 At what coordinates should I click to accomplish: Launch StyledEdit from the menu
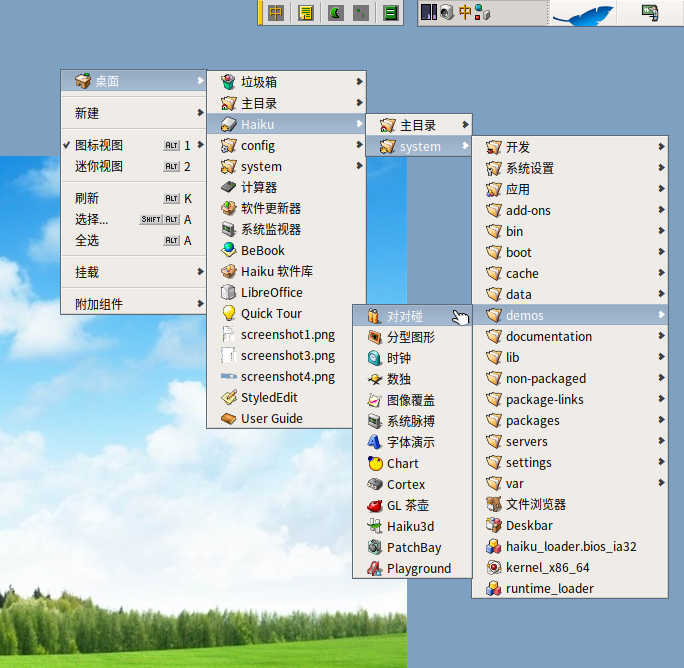click(x=280, y=397)
